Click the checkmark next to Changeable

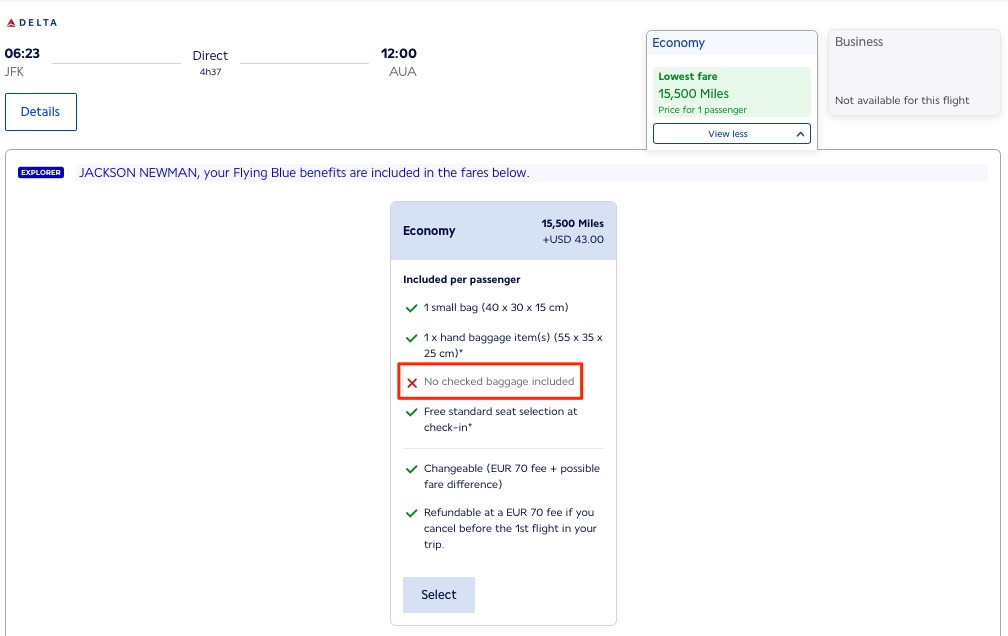coord(411,469)
